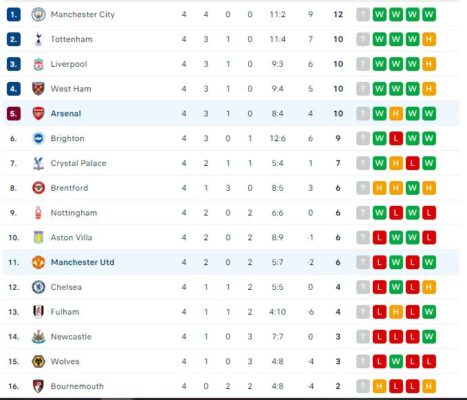Open the Brentford team name link
This screenshot has width=467, height=400.
click(69, 188)
